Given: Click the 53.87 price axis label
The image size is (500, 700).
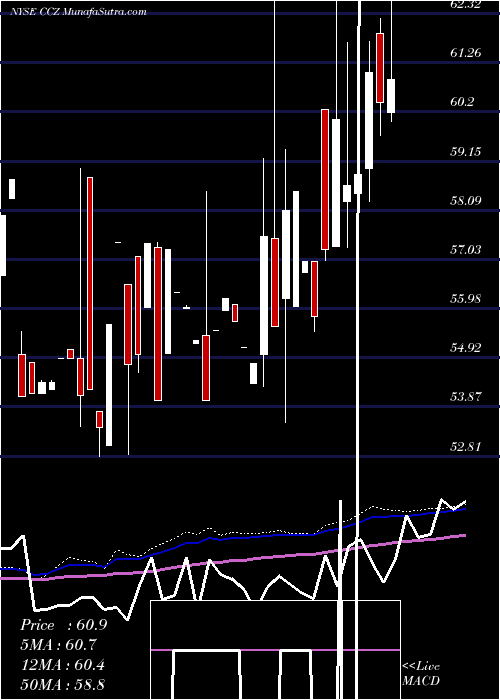Looking at the screenshot, I should pyautogui.click(x=466, y=397).
